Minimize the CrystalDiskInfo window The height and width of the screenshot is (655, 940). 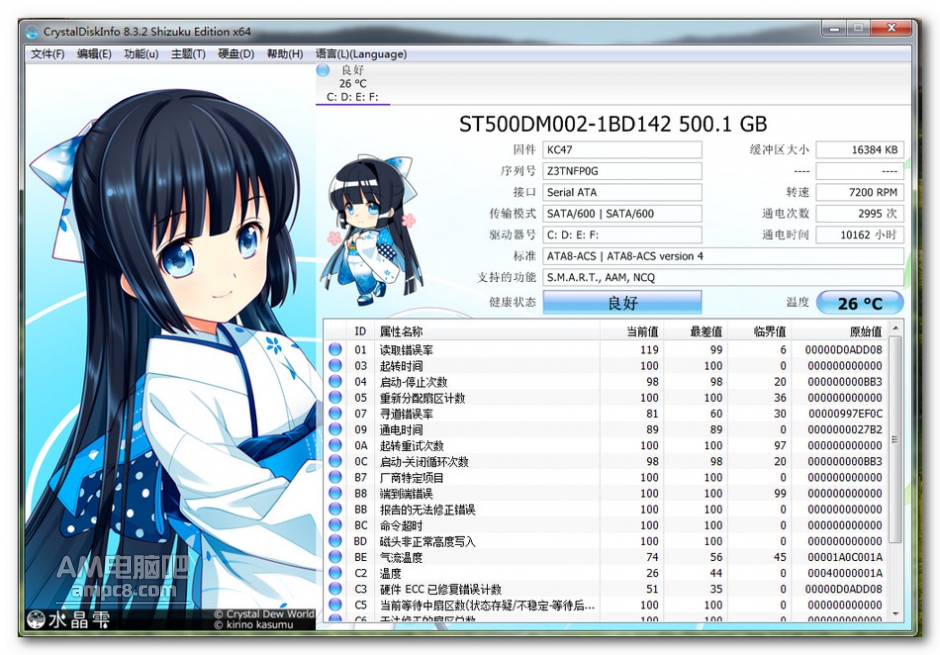point(833,28)
